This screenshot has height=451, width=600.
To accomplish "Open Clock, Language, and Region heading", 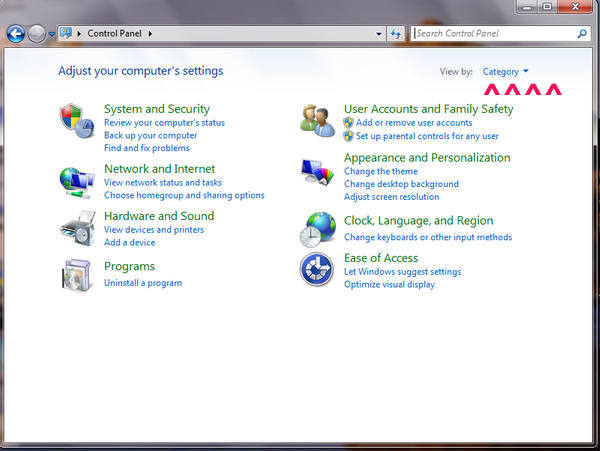I will pos(418,221).
